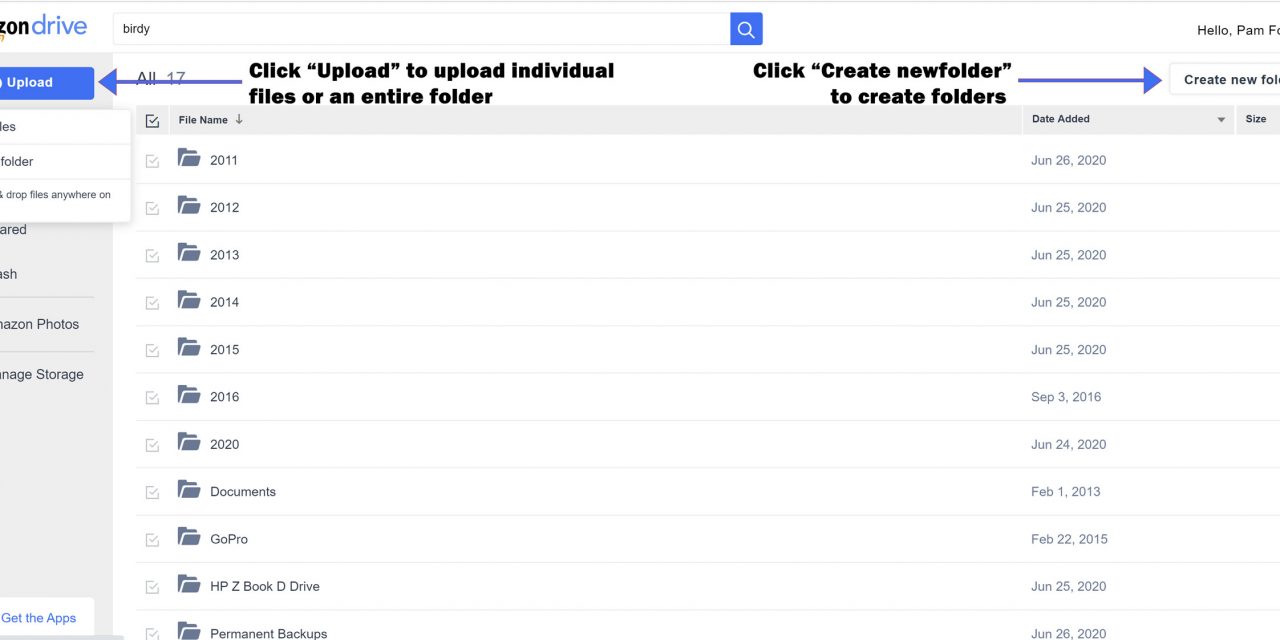
Task: Open Amazon Photos from the sidebar
Action: [38, 324]
